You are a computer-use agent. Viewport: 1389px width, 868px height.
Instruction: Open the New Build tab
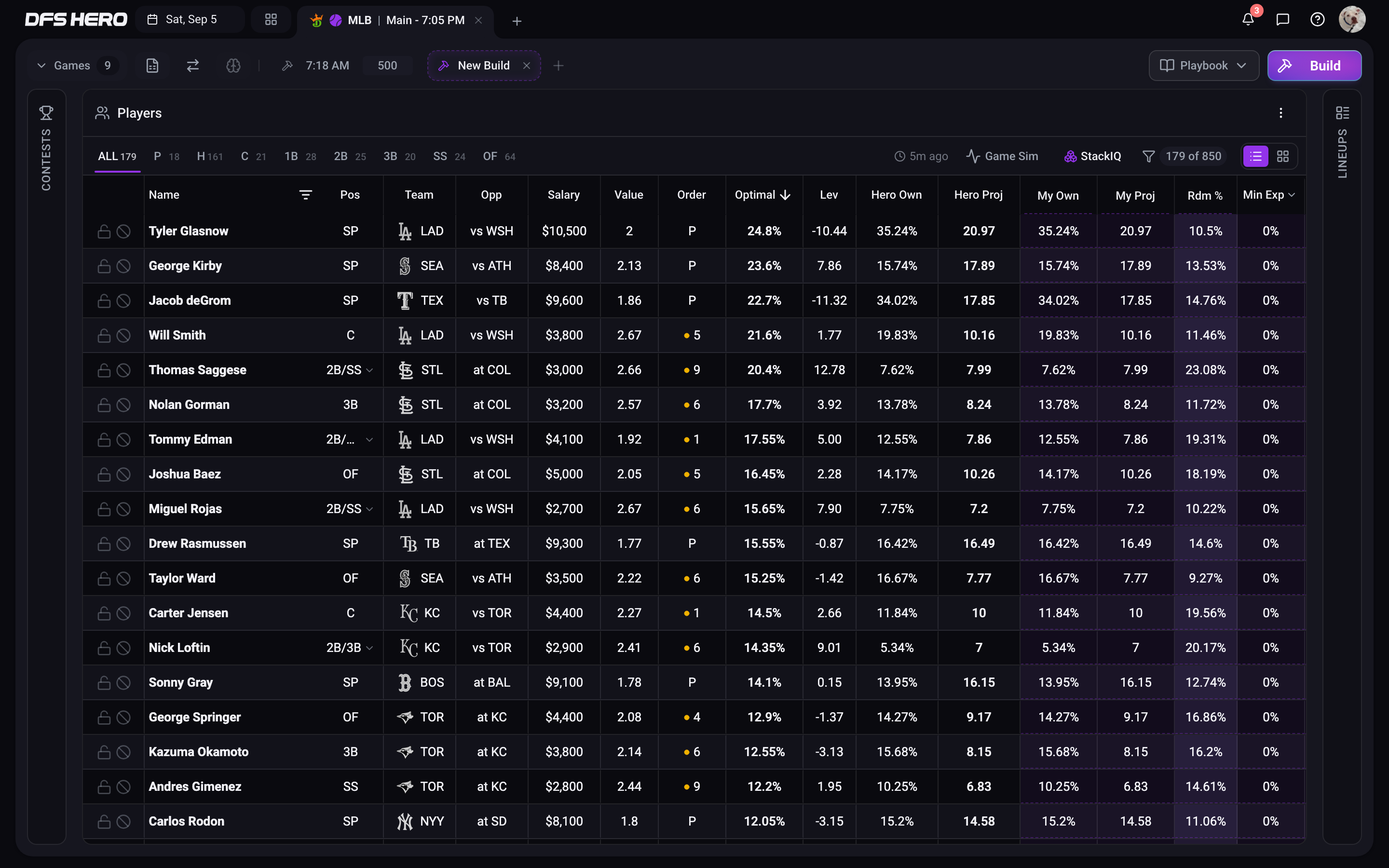[483, 66]
